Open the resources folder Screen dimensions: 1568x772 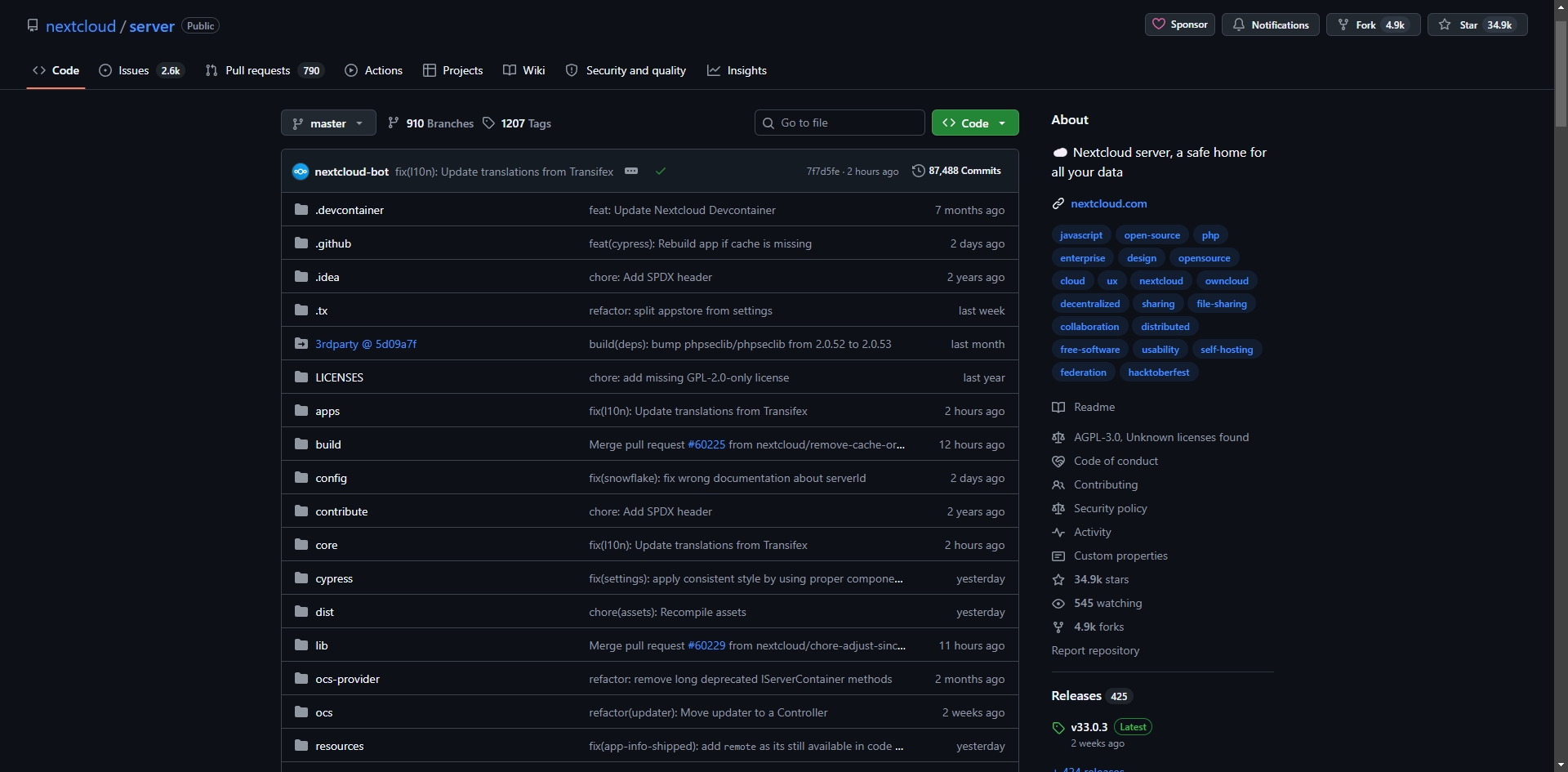click(340, 746)
